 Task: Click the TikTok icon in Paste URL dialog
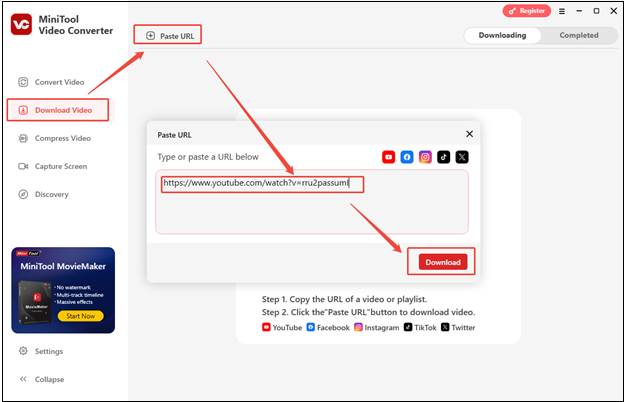coord(443,157)
